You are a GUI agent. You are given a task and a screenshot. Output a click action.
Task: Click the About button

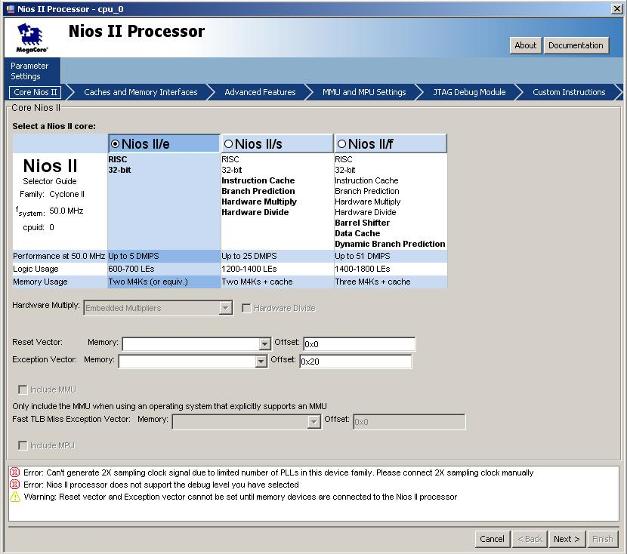(x=525, y=46)
